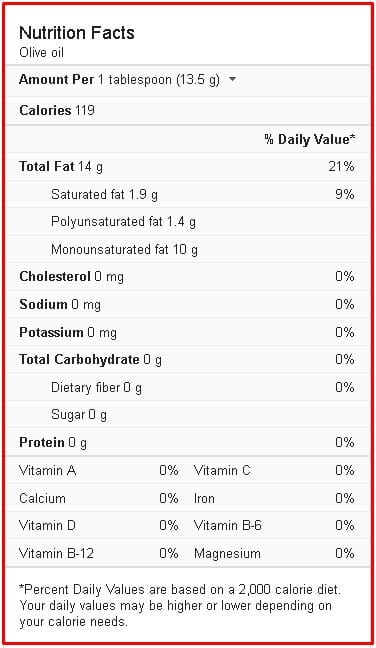Select the Cholesterol 0 mg row
The width and height of the screenshot is (376, 648).
(188, 276)
